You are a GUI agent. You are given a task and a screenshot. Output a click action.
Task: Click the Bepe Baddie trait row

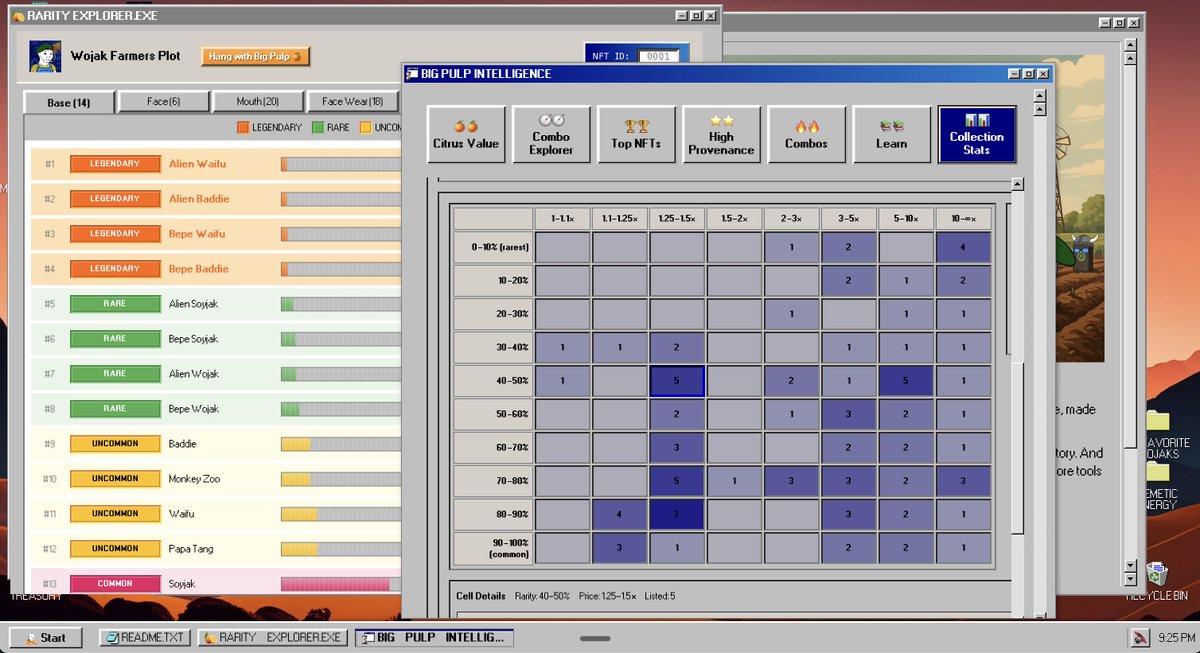click(x=215, y=269)
